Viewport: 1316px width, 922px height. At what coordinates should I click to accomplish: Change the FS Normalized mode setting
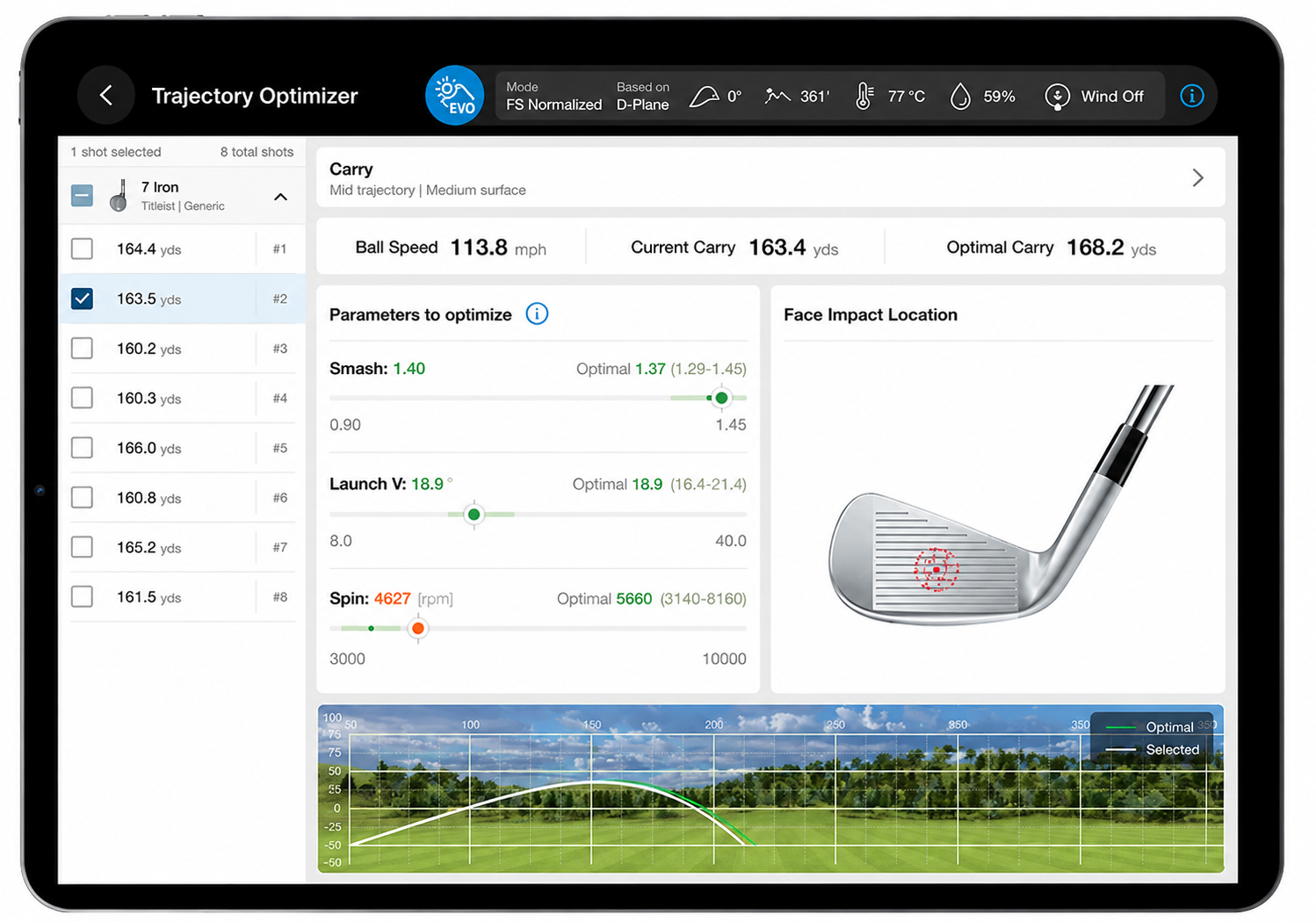tap(553, 96)
